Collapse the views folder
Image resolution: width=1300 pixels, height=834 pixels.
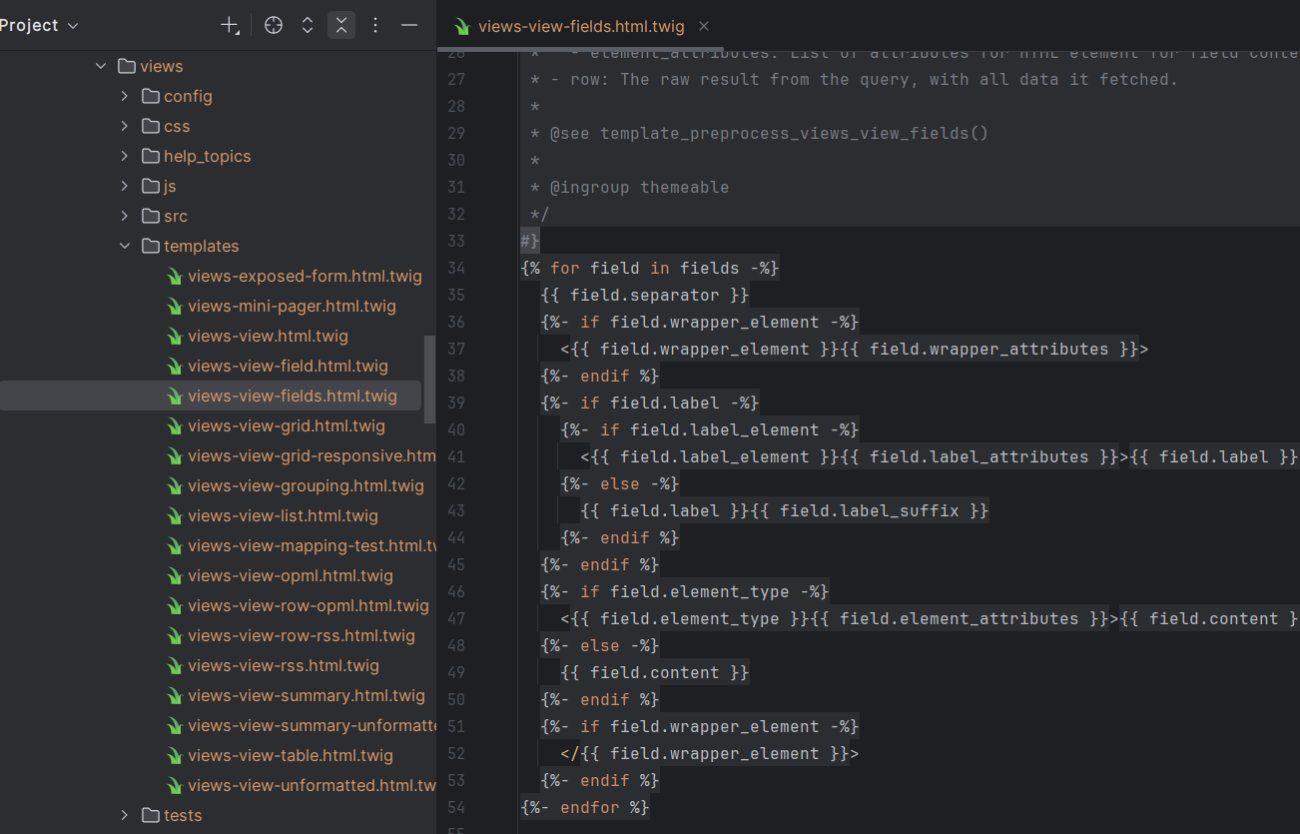click(x=100, y=66)
